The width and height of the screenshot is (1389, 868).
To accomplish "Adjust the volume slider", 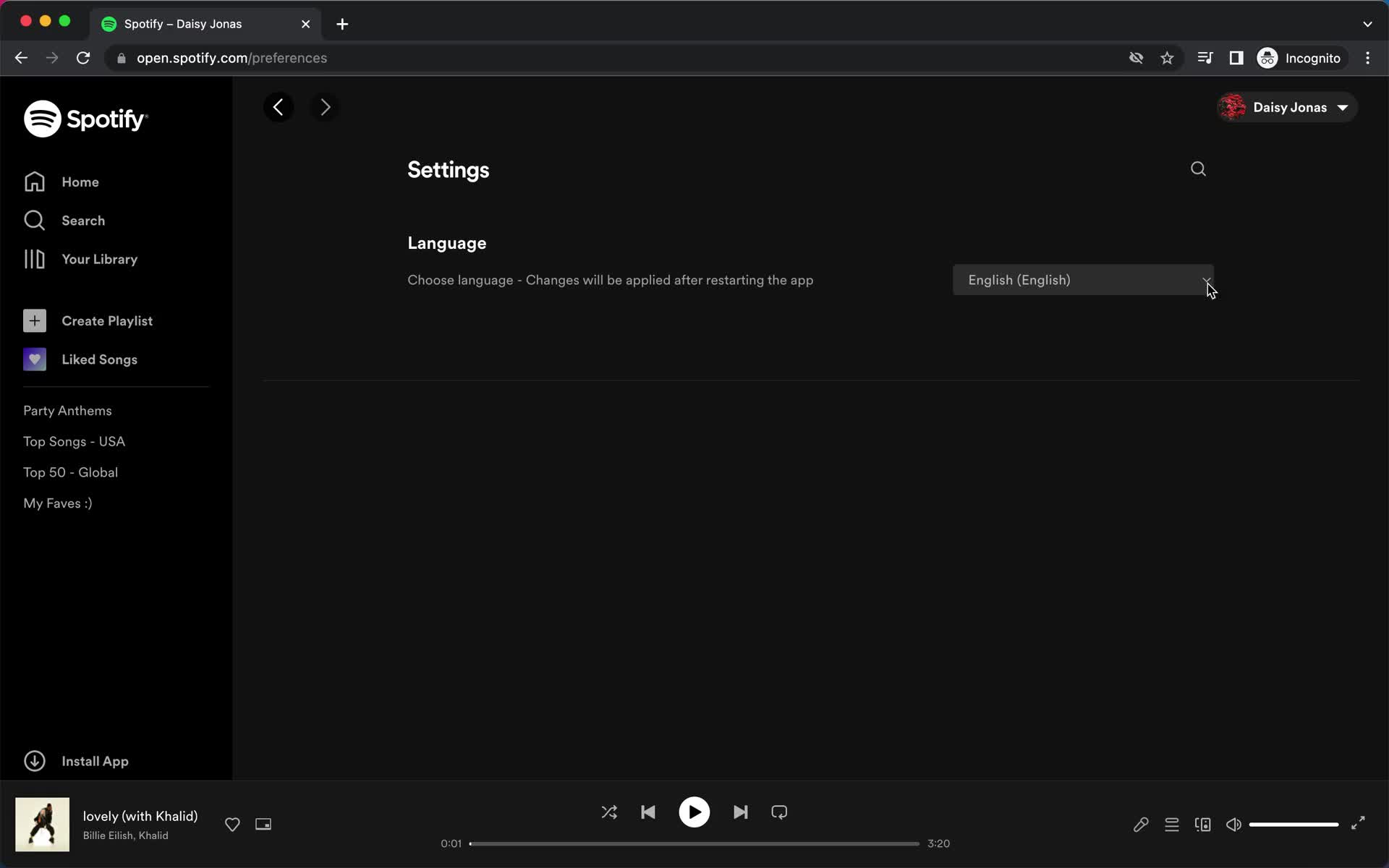I will click(x=1294, y=825).
